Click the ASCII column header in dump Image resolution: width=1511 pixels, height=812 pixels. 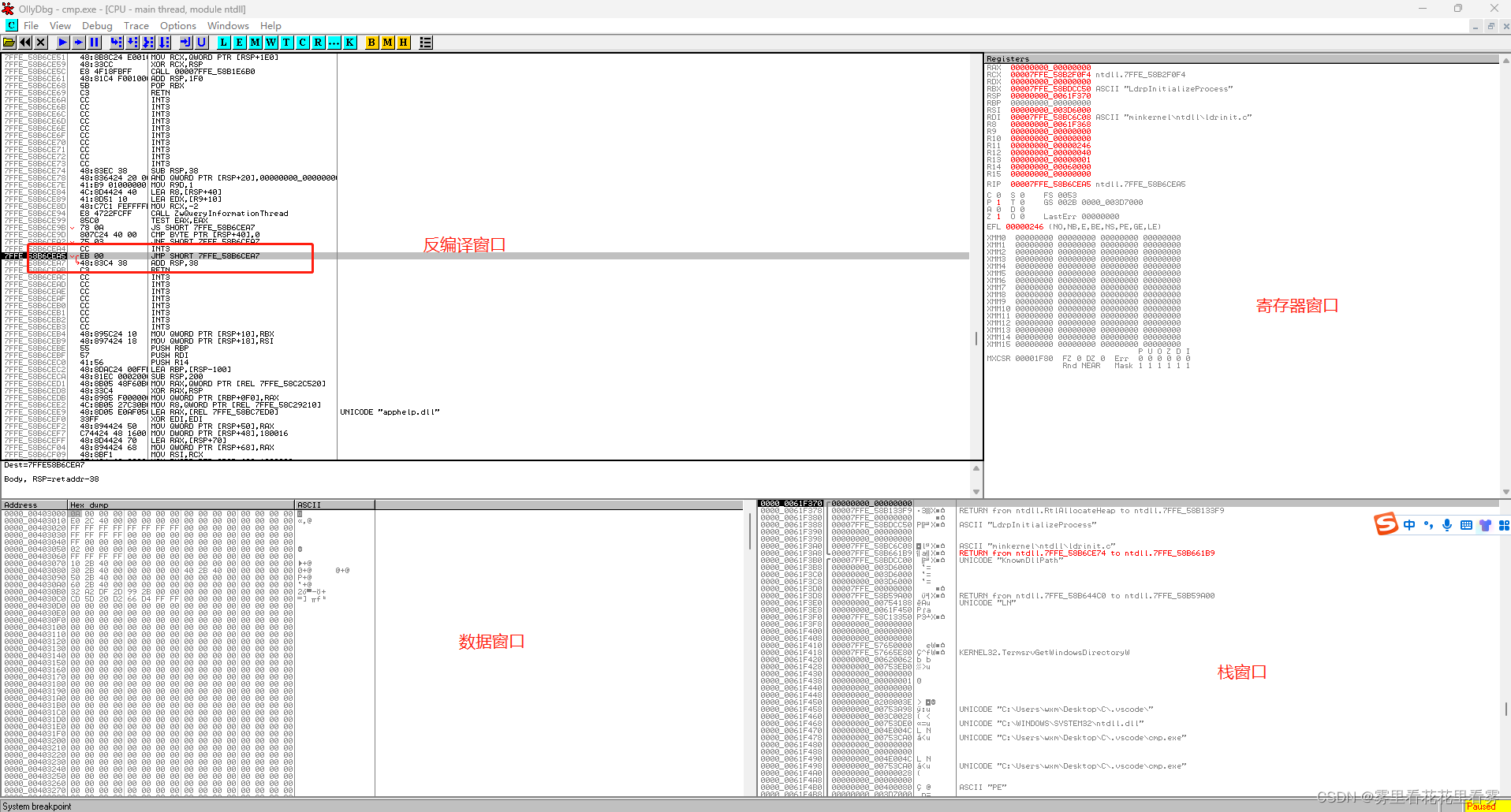(335, 505)
